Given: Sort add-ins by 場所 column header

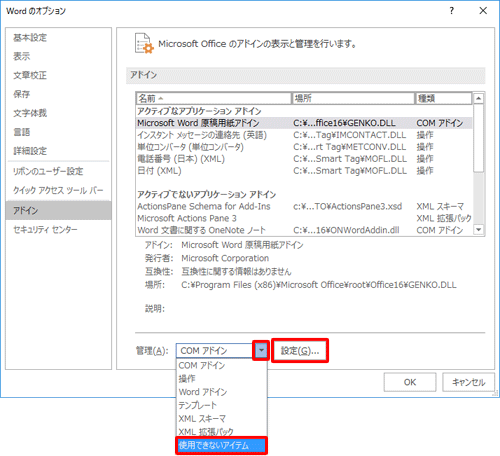Looking at the screenshot, I should point(353,98).
